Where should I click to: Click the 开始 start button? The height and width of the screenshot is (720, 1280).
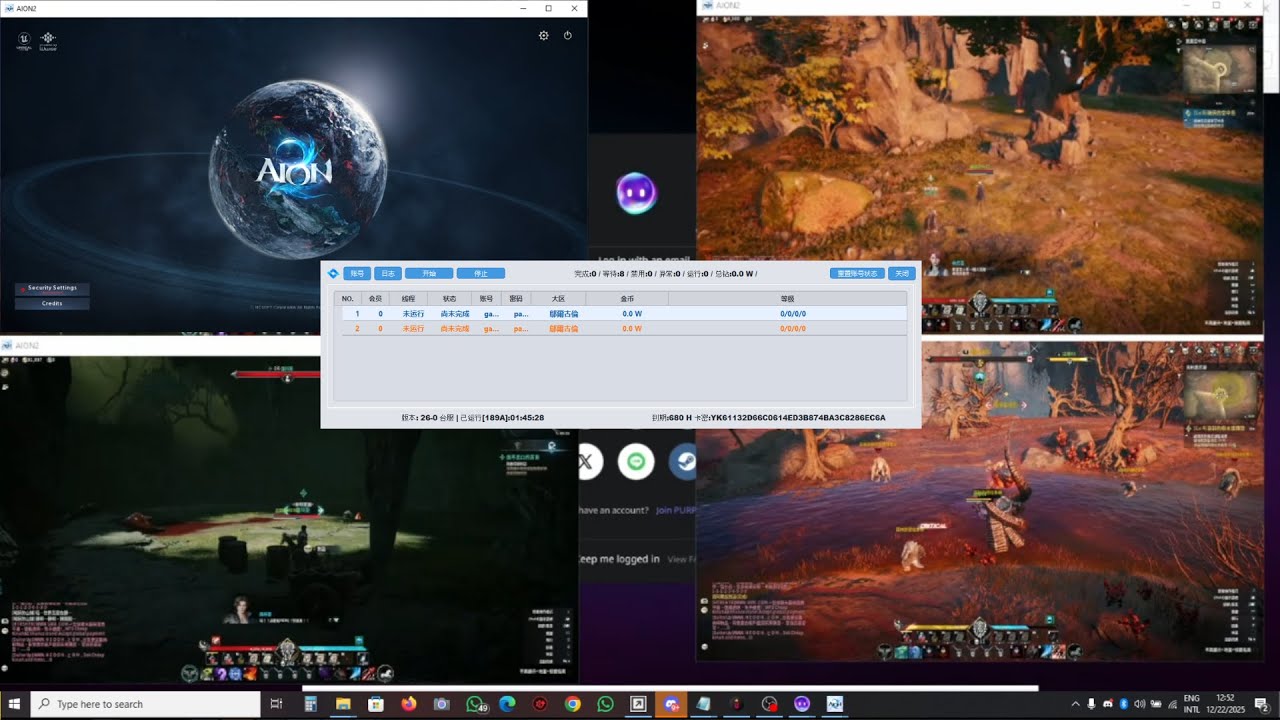click(x=429, y=273)
